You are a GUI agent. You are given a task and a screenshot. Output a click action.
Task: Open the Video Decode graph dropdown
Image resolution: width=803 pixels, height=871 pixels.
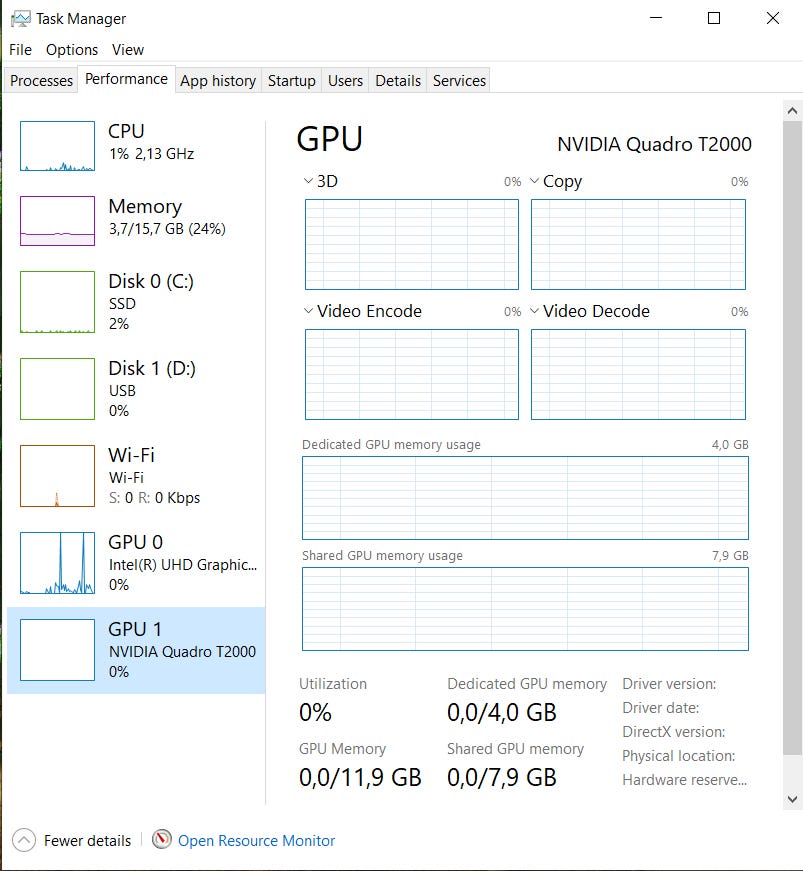tap(535, 312)
